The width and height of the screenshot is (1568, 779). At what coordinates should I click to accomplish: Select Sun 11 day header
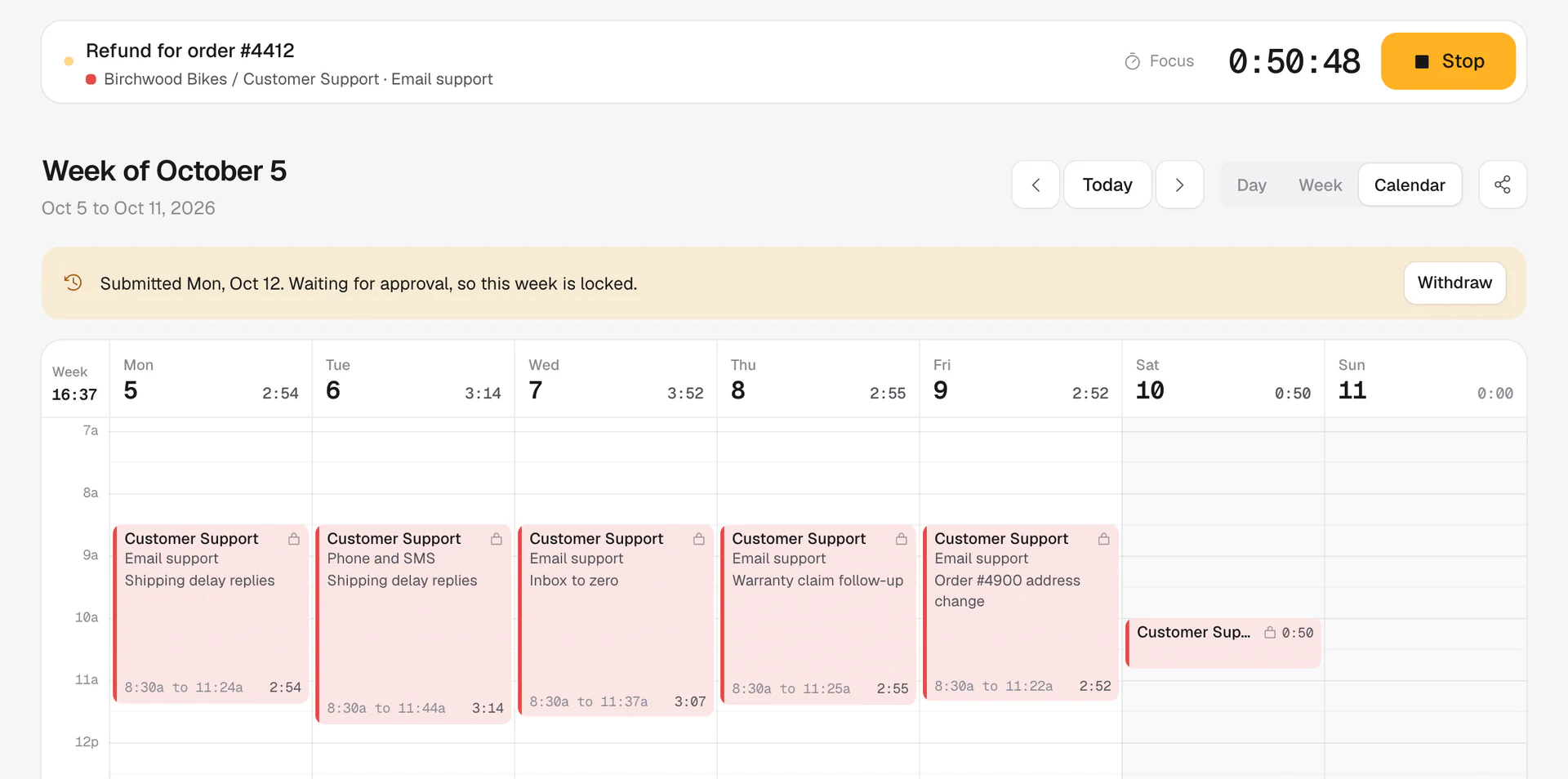pyautogui.click(x=1425, y=380)
